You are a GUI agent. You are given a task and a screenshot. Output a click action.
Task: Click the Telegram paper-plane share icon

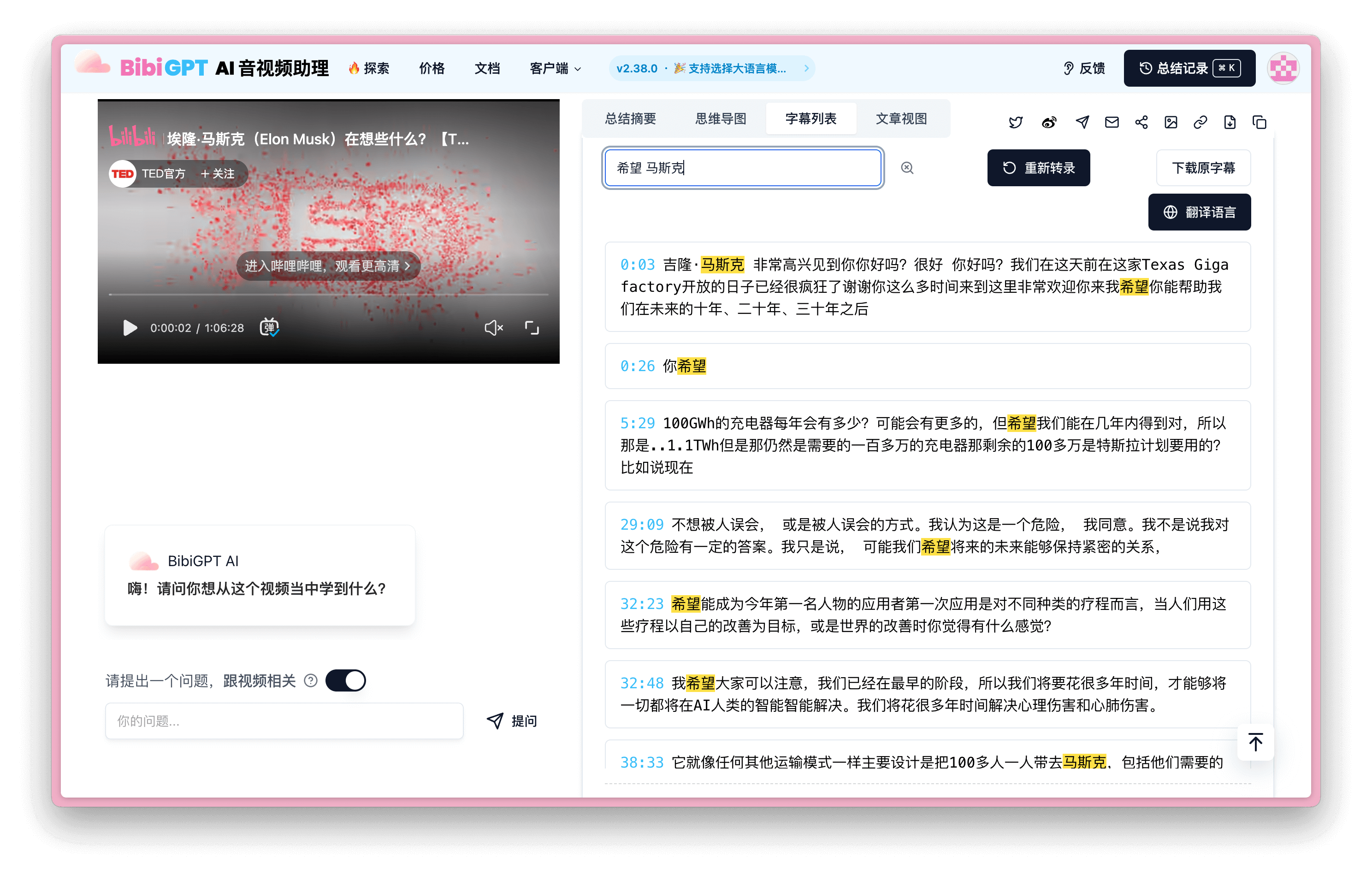[1082, 122]
